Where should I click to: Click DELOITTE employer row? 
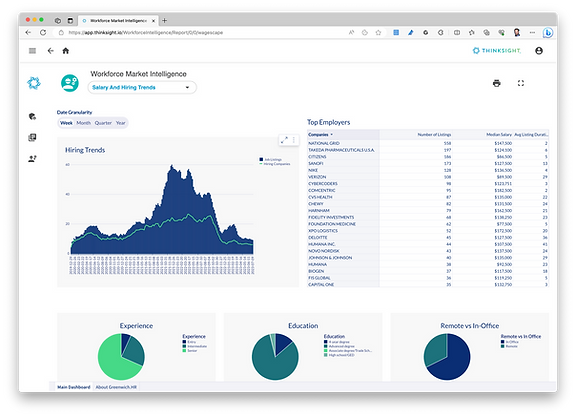point(428,237)
